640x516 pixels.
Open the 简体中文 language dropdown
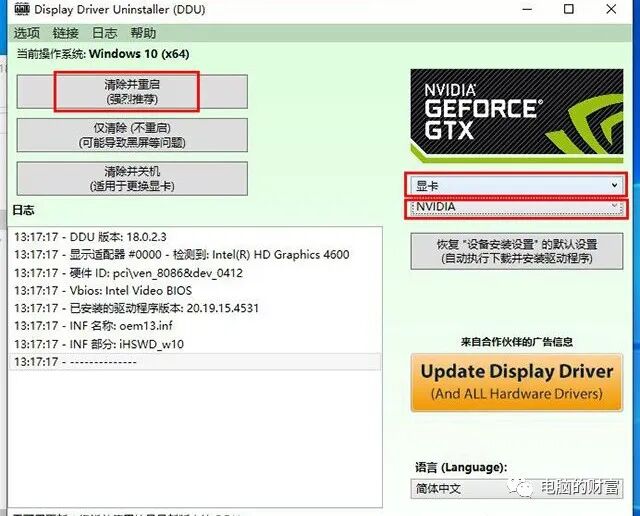[517, 488]
